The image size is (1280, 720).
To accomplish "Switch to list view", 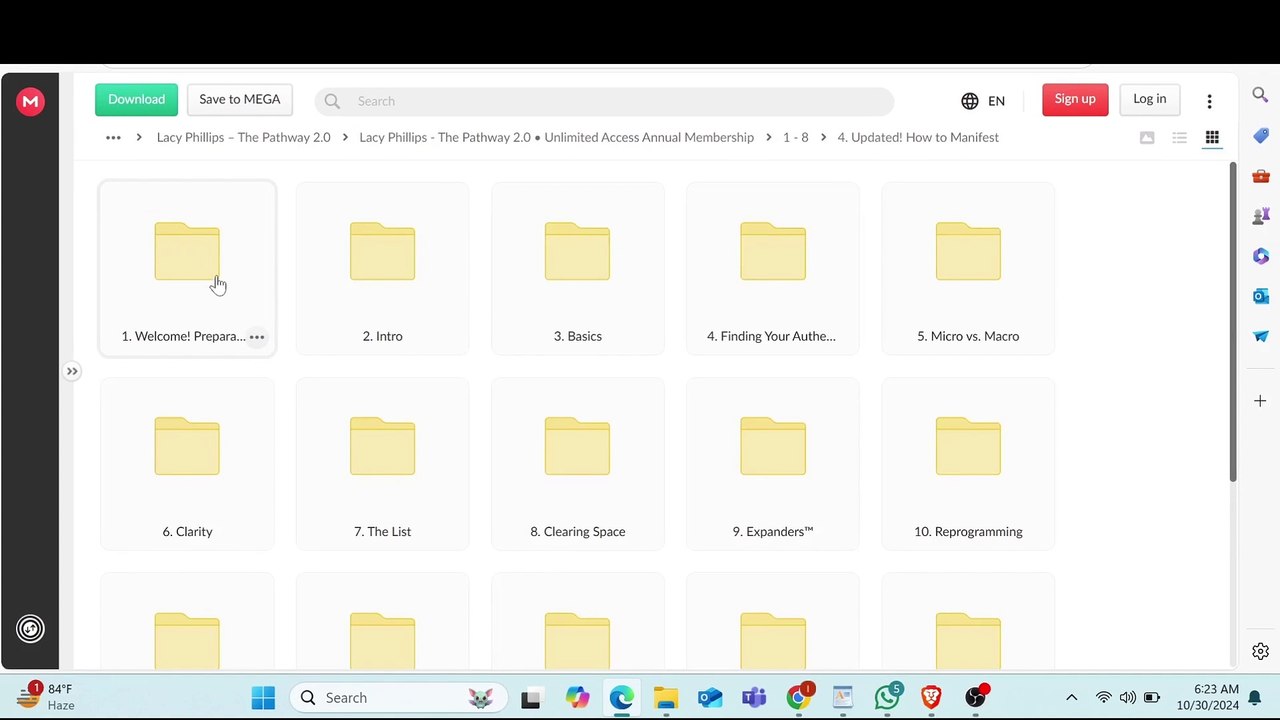I will [x=1180, y=137].
